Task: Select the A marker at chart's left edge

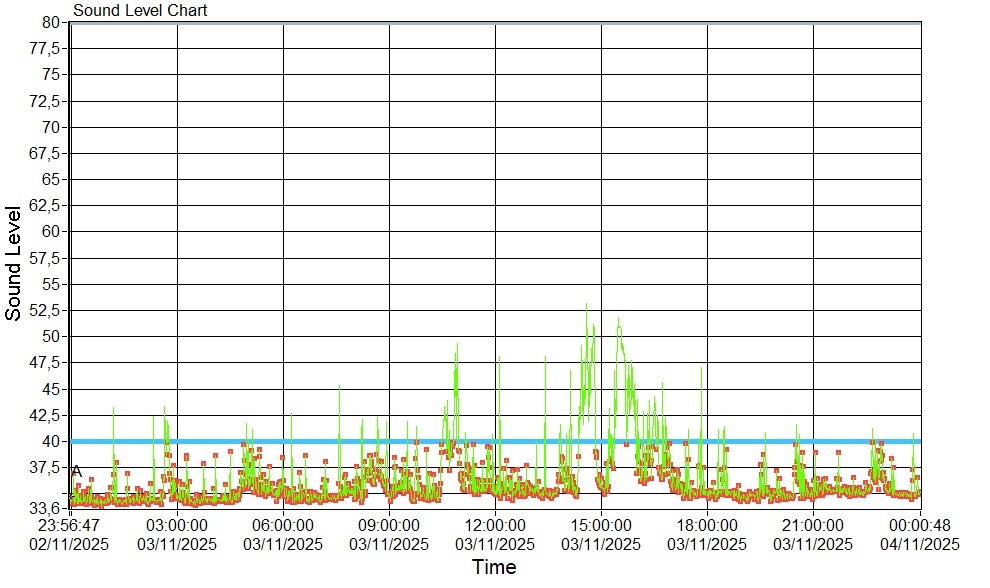Action: coord(76,471)
